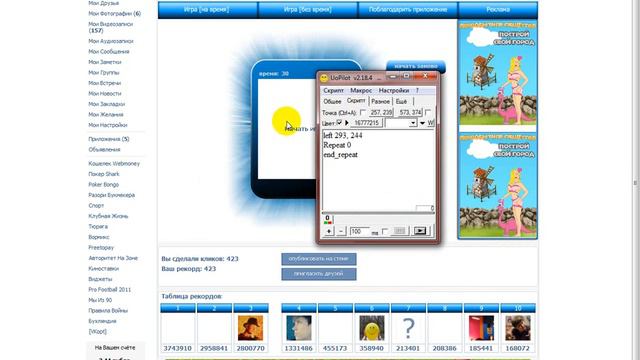Click the Начать заново button
Image resolution: width=640 pixels, height=360 pixels.
(416, 66)
